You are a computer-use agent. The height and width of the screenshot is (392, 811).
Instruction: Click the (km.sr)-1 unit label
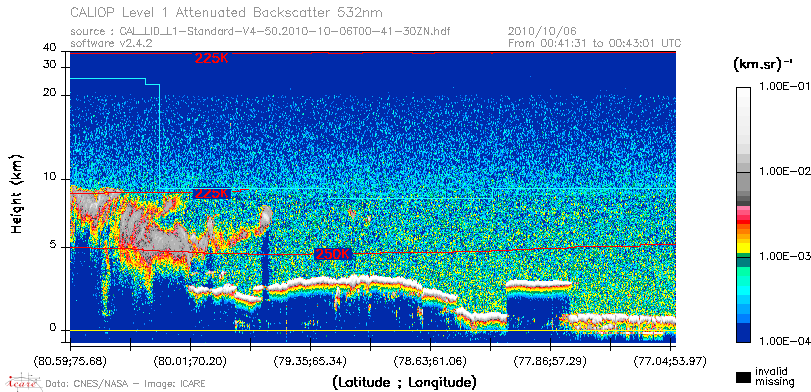(x=763, y=64)
